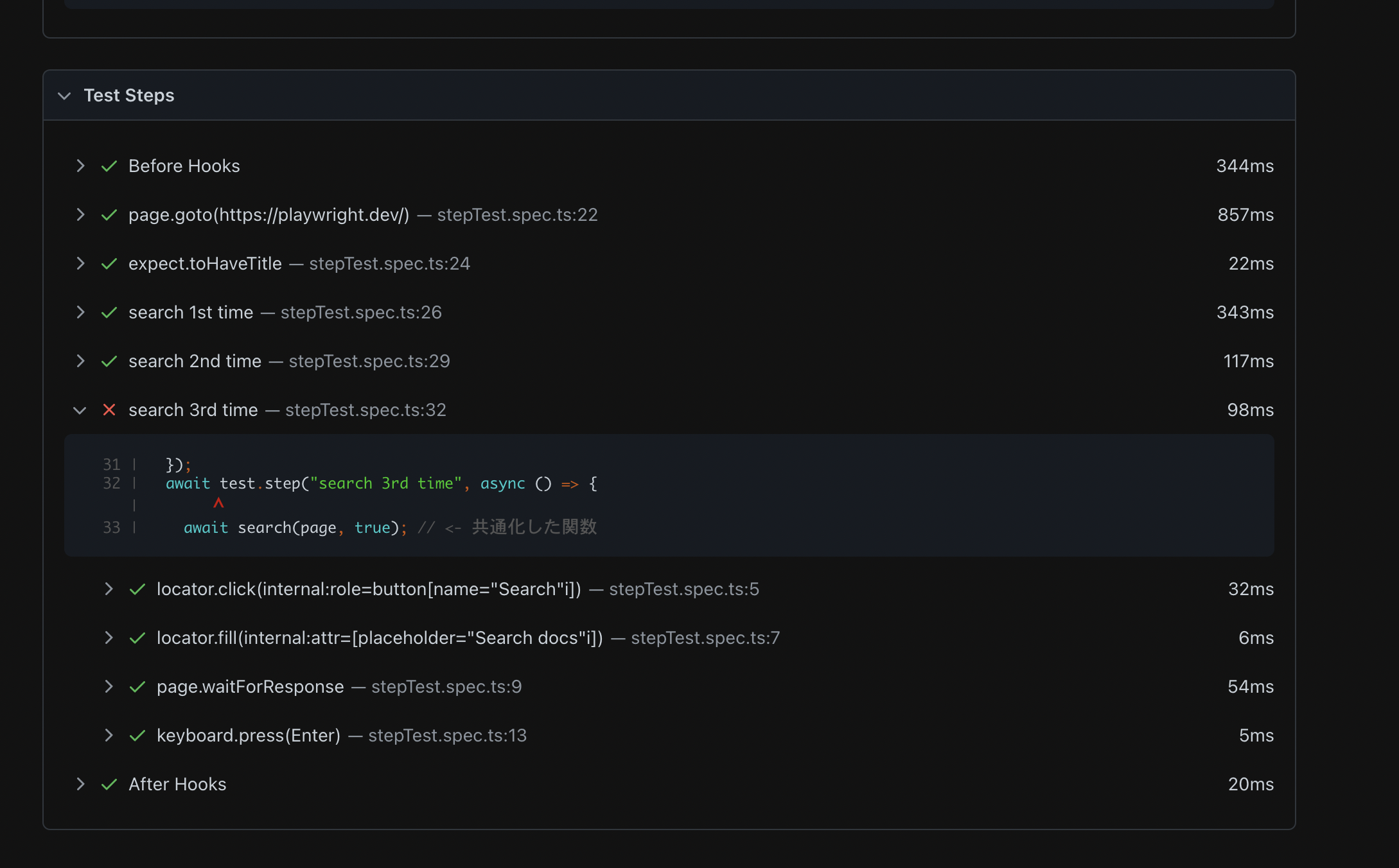Click red X icon on search 3rd time
1399x868 pixels.
(x=109, y=410)
